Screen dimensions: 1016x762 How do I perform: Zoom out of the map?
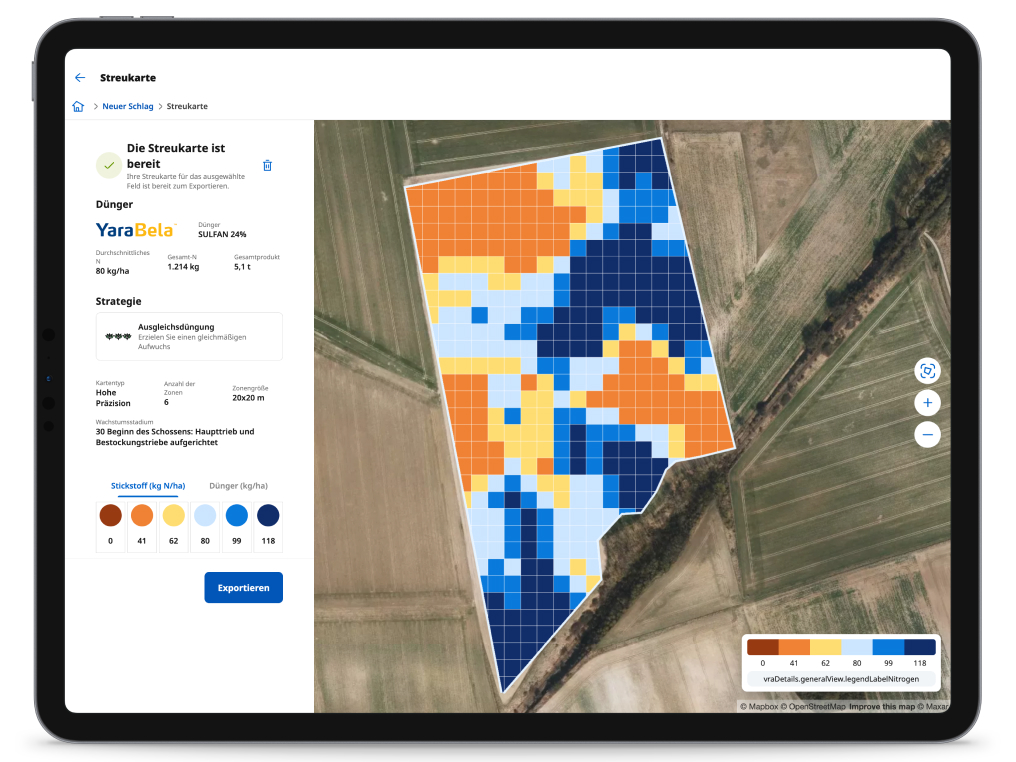coord(927,434)
